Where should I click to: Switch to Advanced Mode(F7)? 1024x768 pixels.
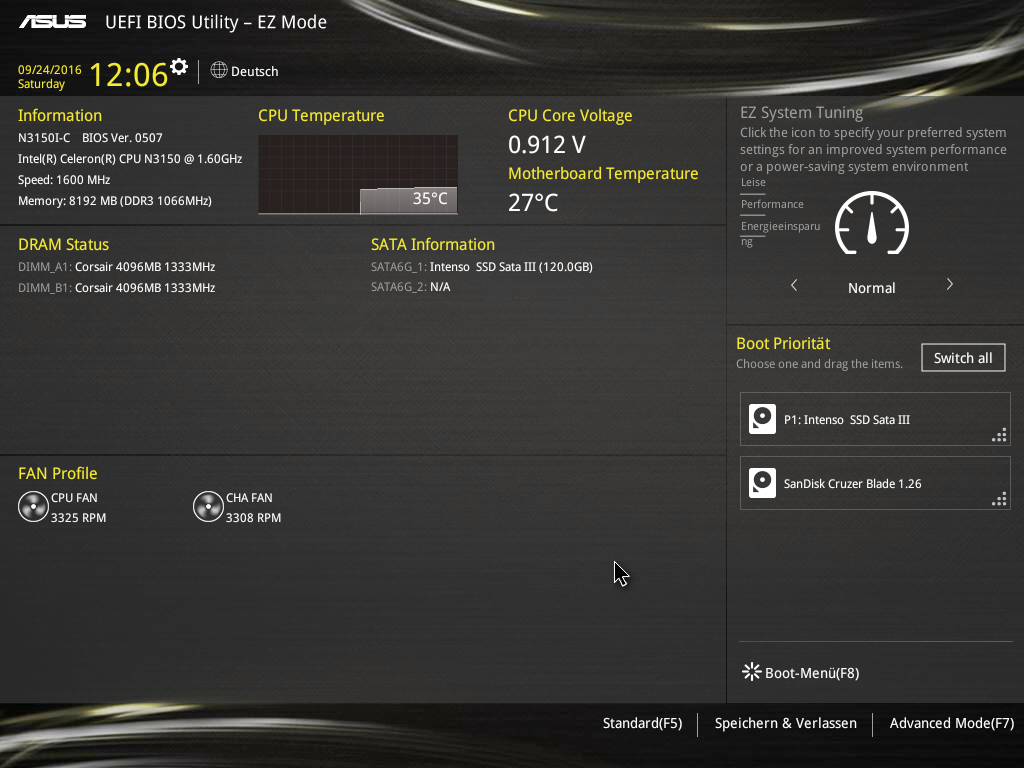(952, 723)
